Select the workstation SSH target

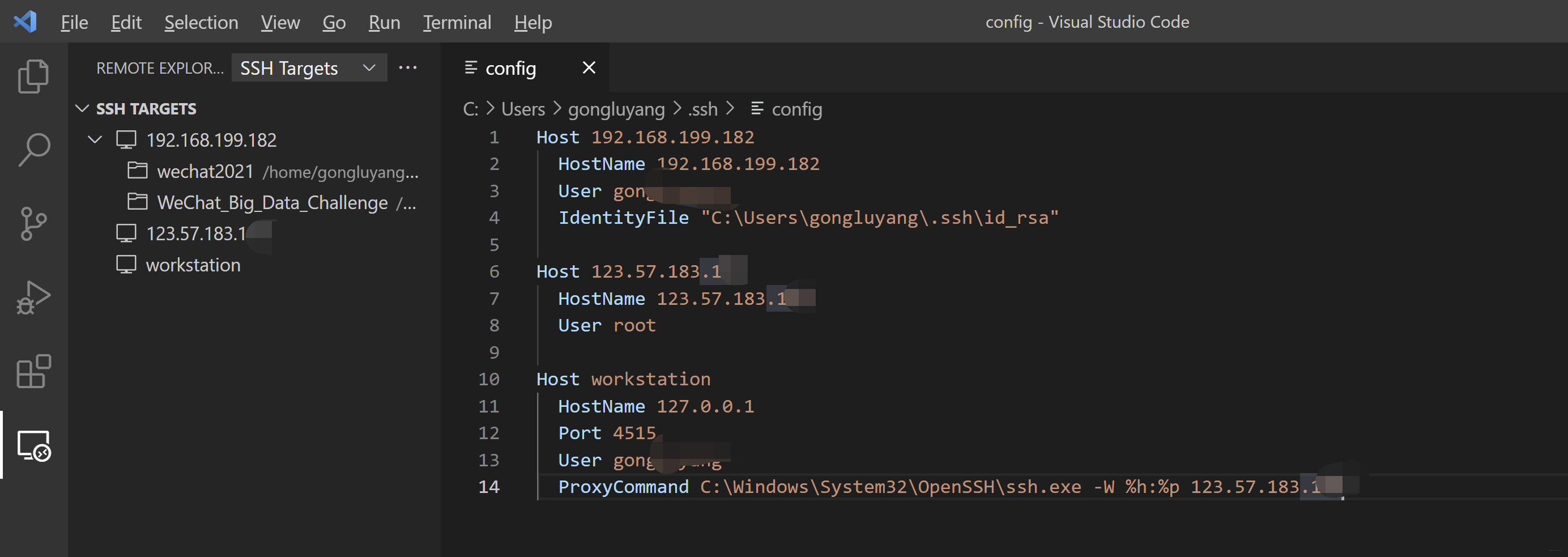(x=193, y=265)
